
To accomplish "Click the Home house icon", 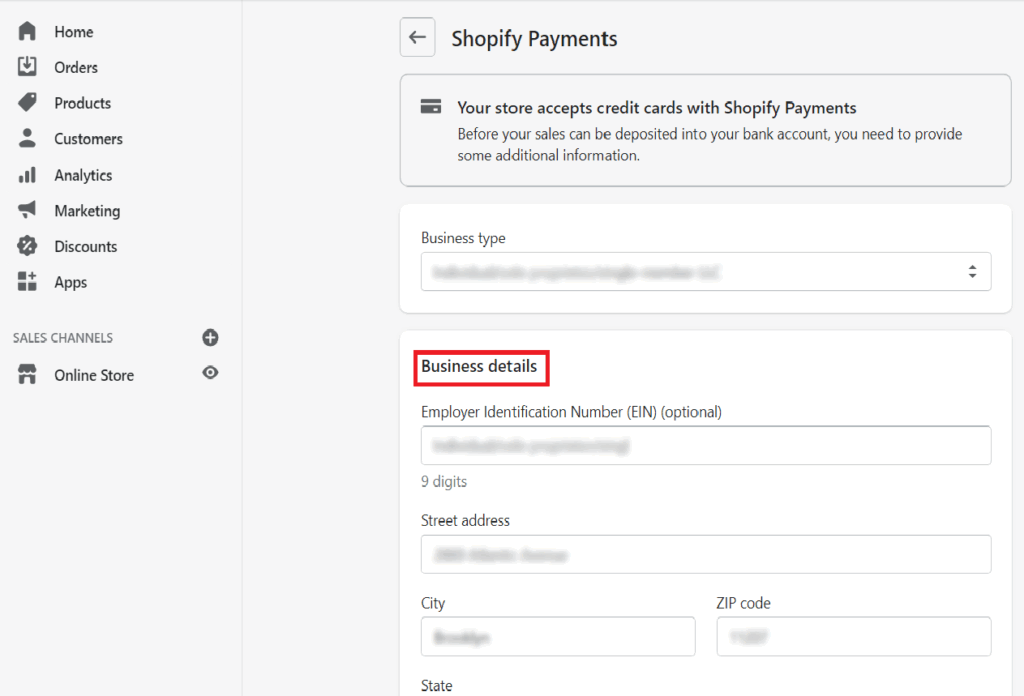I will (x=27, y=31).
